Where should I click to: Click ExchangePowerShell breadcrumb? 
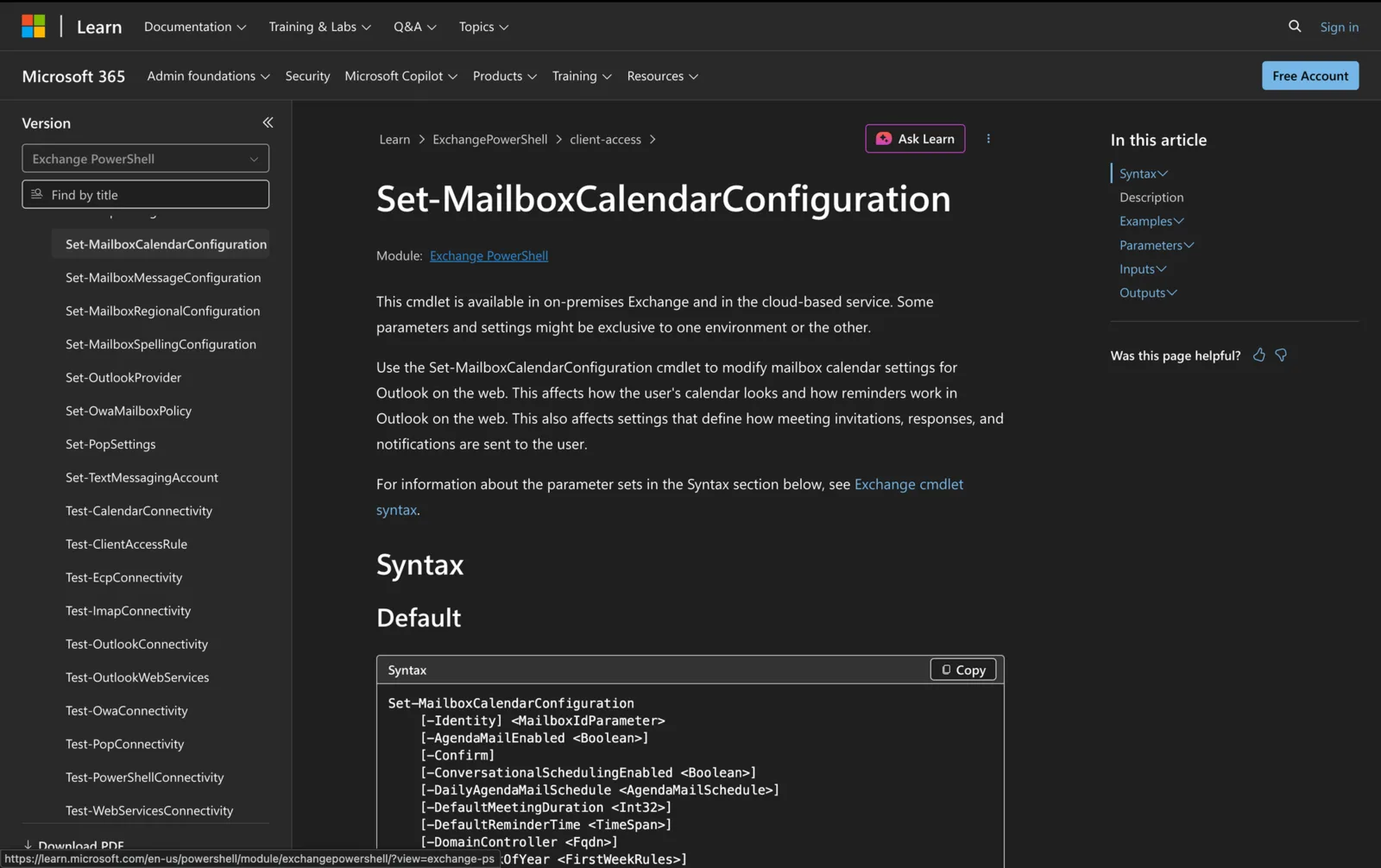click(x=489, y=139)
